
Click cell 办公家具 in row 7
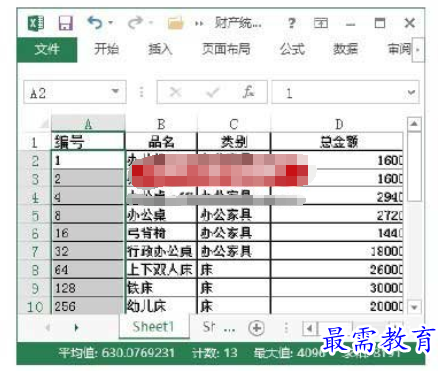(x=234, y=251)
